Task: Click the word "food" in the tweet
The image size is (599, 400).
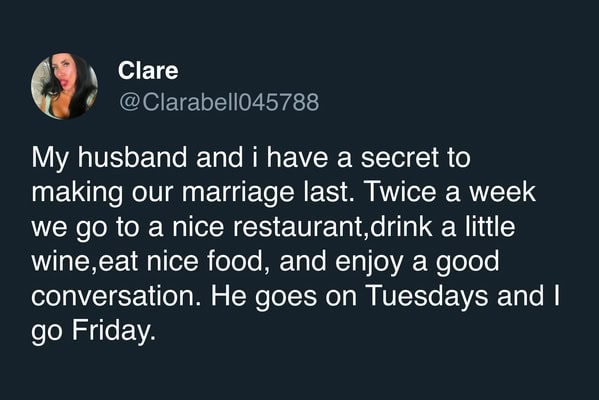Action: pyautogui.click(x=235, y=261)
